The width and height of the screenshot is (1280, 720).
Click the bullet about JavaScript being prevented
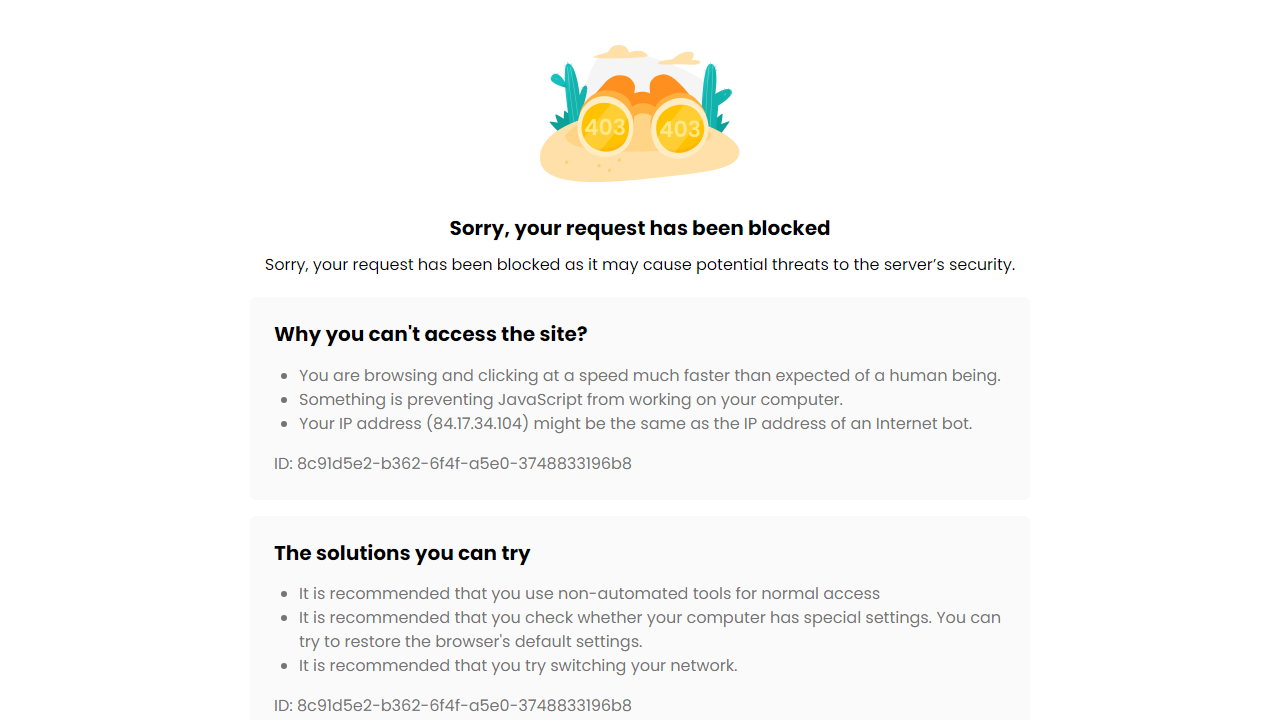point(570,400)
